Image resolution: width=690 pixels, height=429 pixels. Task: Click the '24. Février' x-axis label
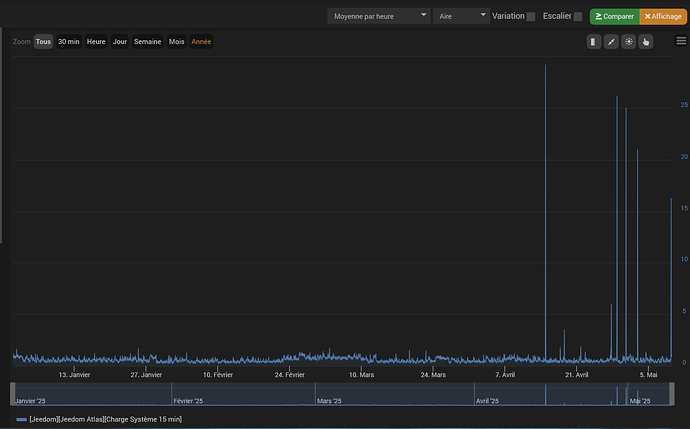click(x=290, y=375)
